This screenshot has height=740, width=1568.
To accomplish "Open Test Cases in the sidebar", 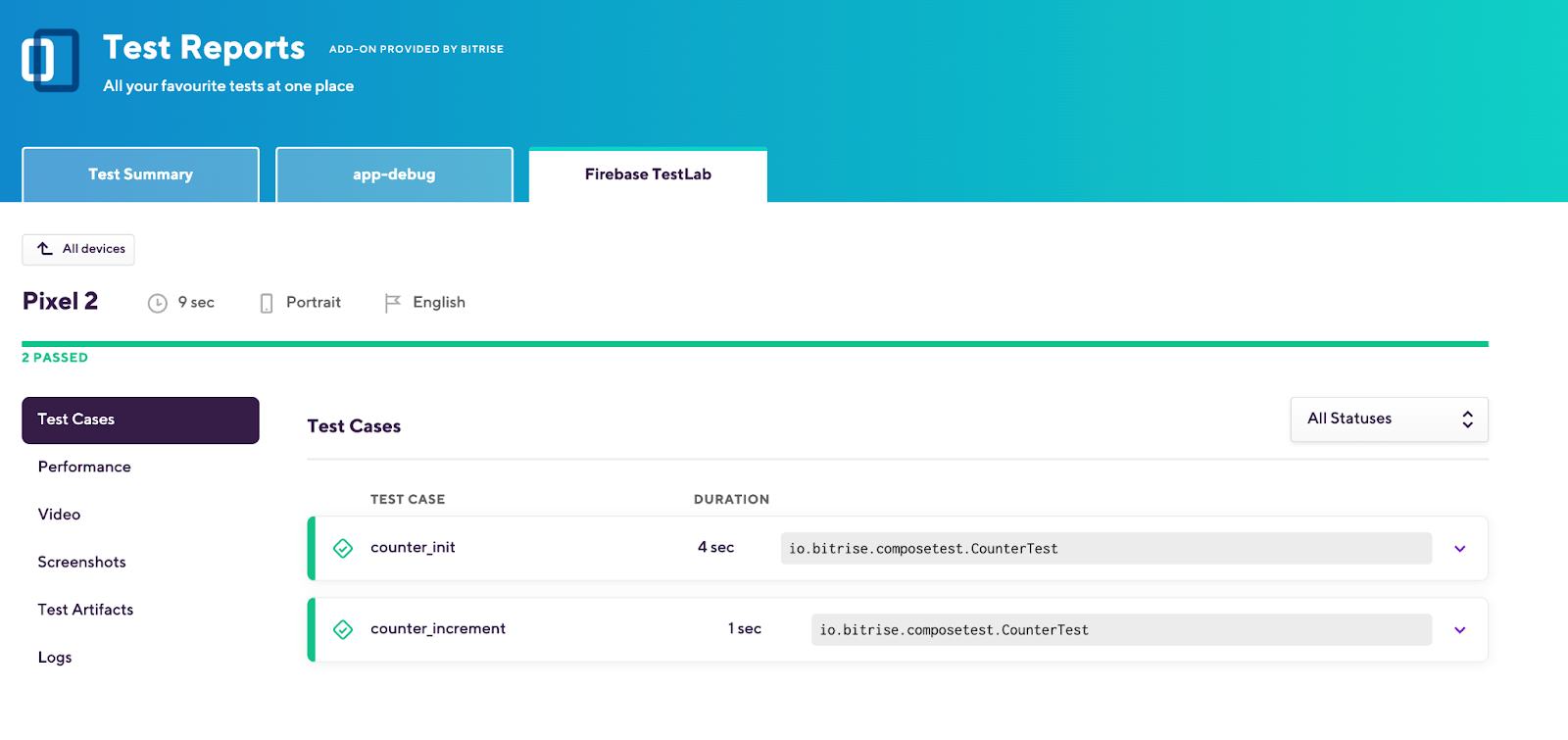I will point(140,420).
